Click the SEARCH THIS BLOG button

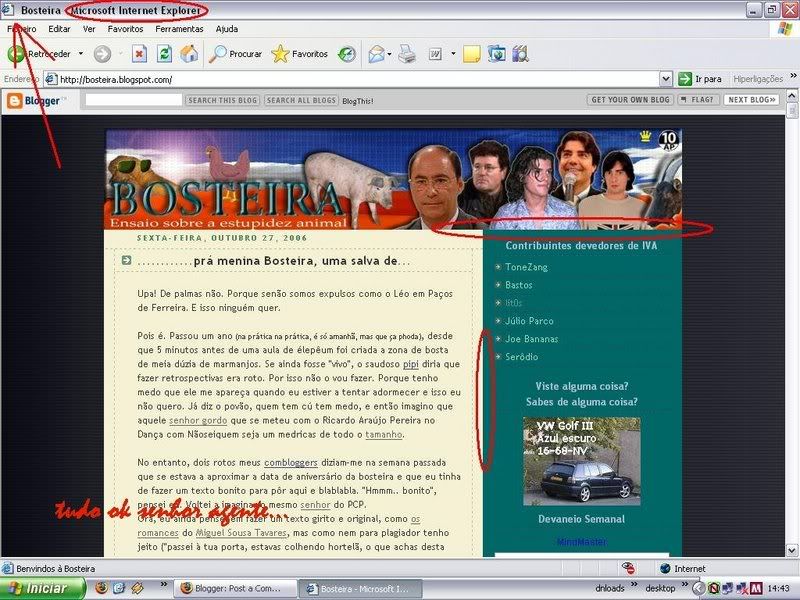pos(222,100)
